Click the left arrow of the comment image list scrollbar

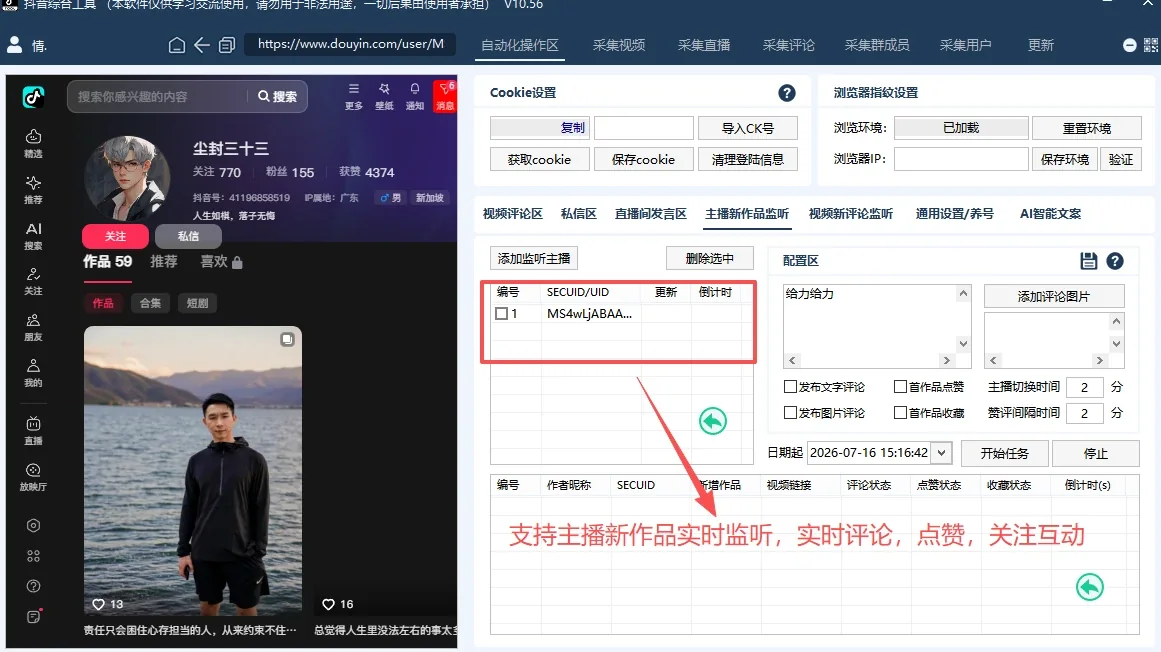pos(994,360)
